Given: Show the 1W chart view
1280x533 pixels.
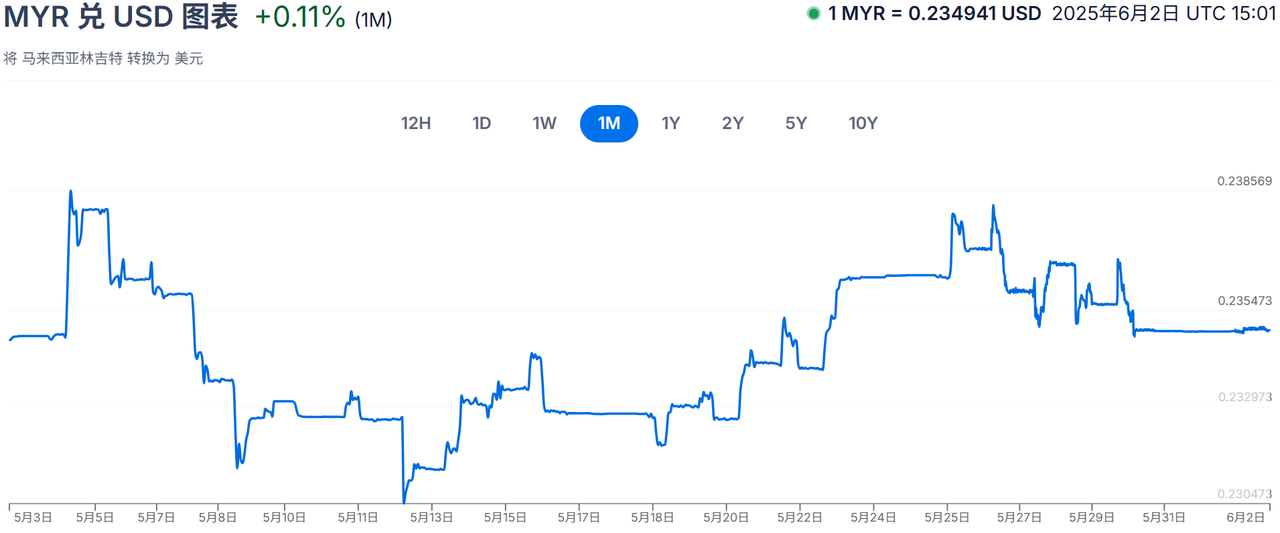Looking at the screenshot, I should [x=544, y=124].
